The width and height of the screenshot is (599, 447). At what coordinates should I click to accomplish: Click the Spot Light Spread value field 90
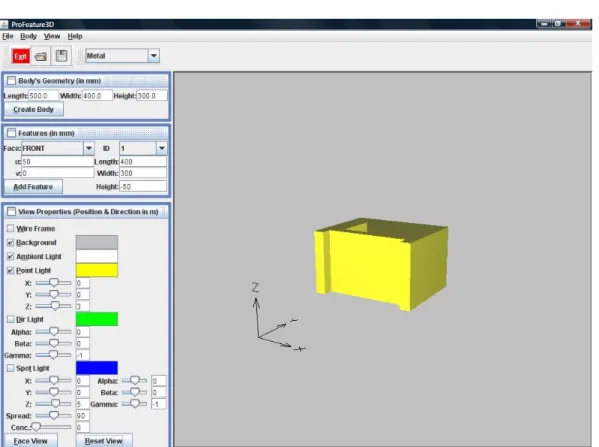point(83,416)
